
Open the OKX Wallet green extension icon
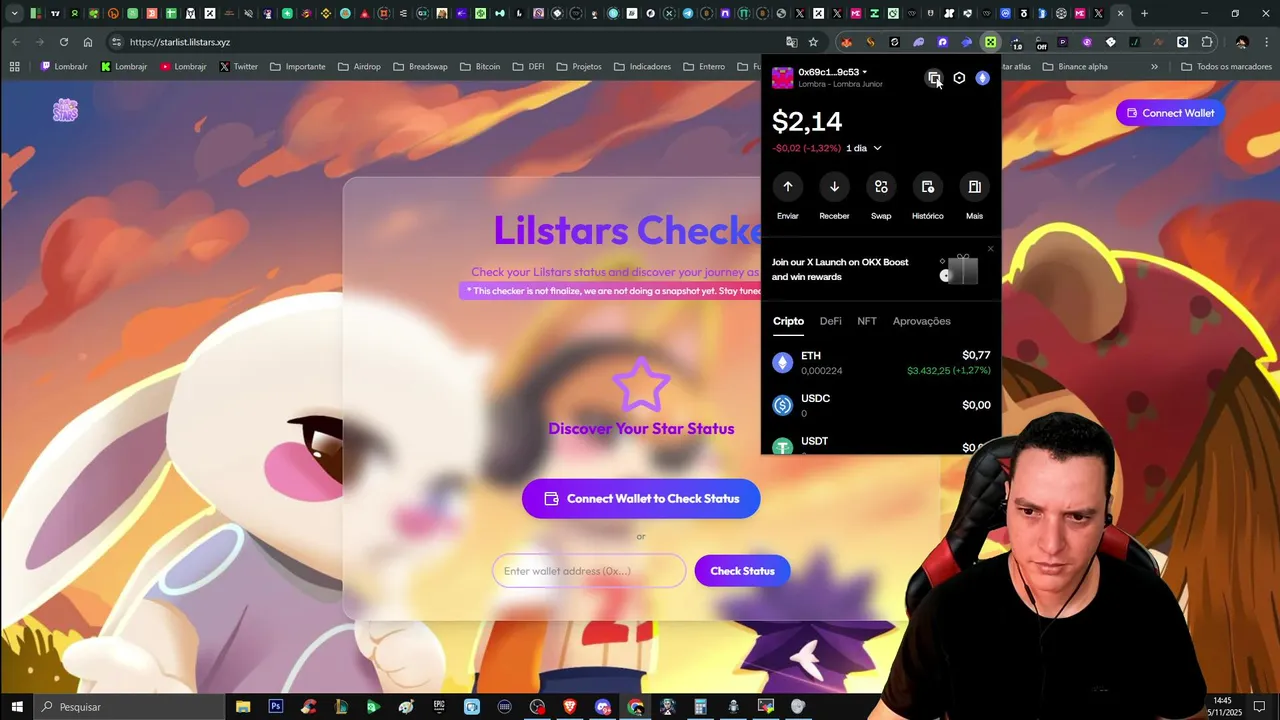pyautogui.click(x=990, y=42)
